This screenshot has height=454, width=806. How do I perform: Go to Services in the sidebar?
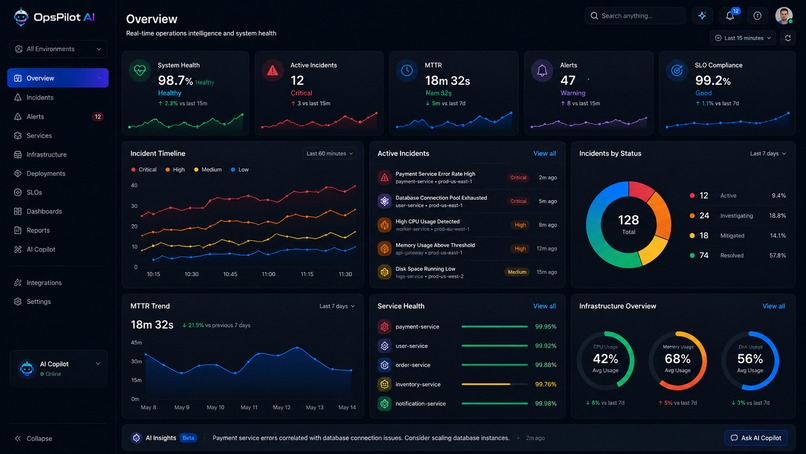click(58, 136)
